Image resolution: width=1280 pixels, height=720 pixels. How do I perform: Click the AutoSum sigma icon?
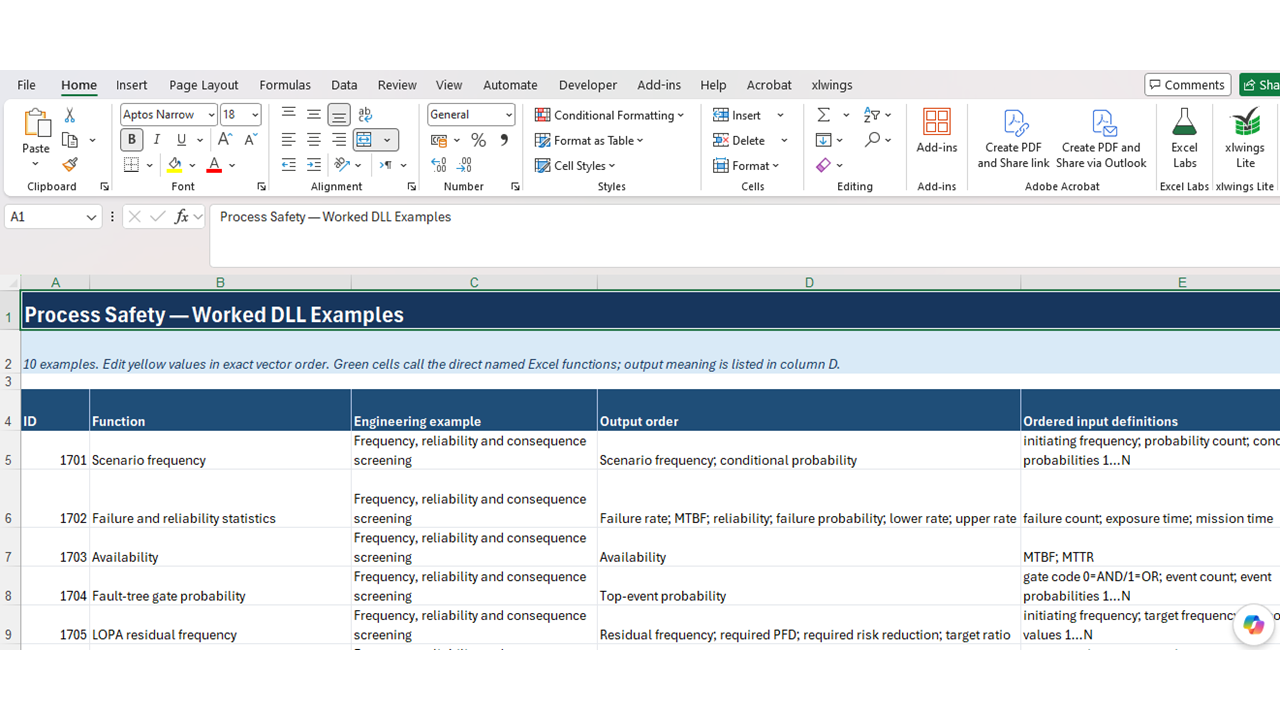(x=823, y=115)
